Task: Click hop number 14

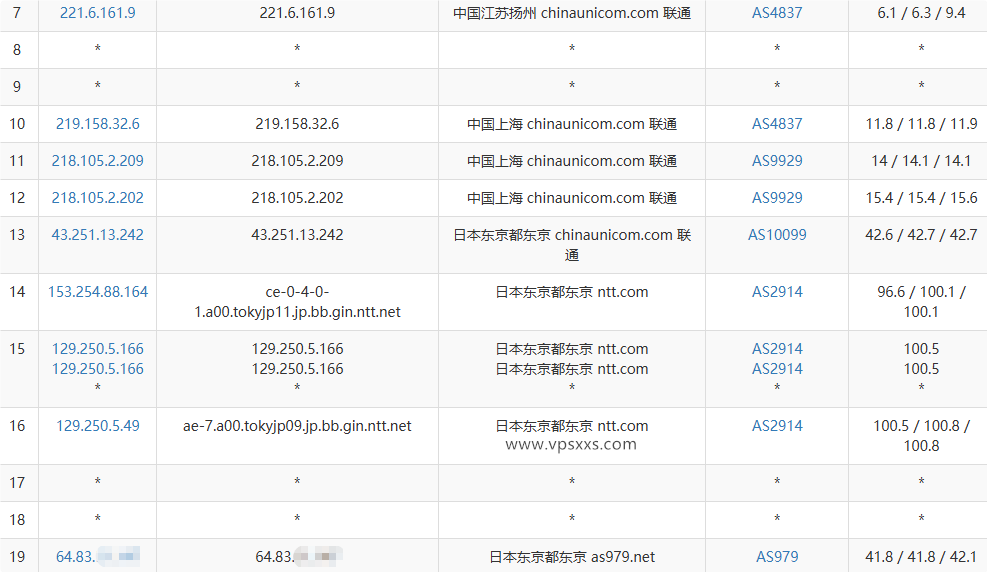Action: [x=17, y=292]
